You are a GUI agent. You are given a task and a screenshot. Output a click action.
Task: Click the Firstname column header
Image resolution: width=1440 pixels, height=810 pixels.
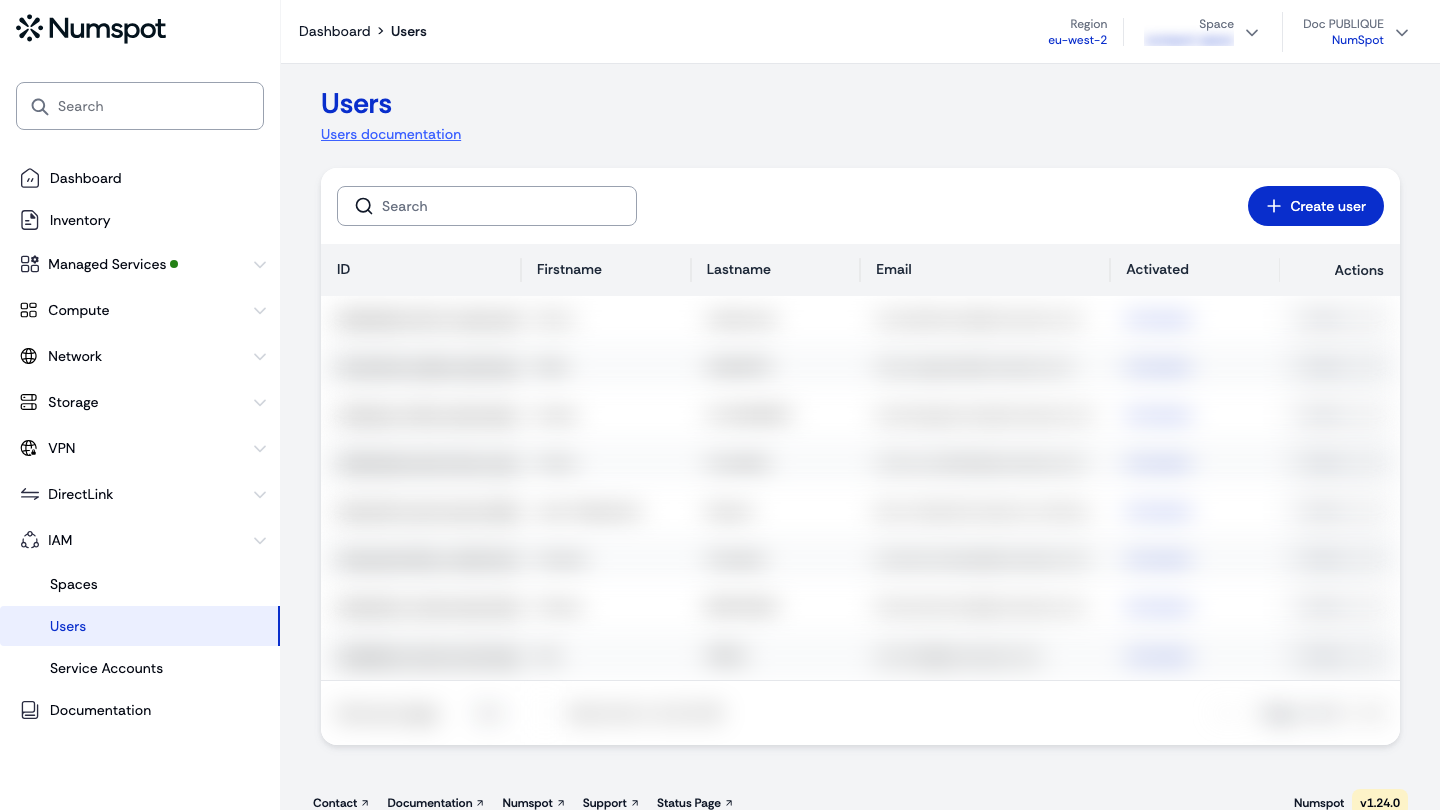click(x=569, y=269)
